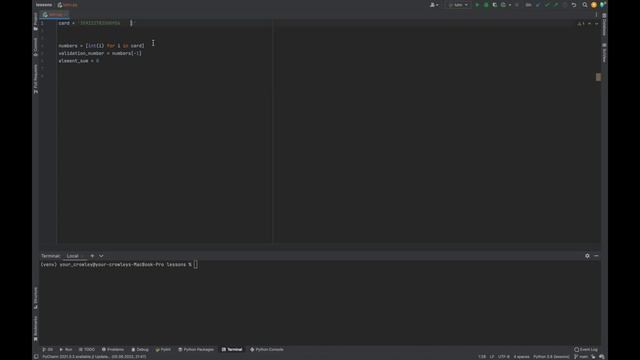Image resolution: width=640 pixels, height=360 pixels.
Task: Select the Terminal tool window tab
Action: [232, 349]
